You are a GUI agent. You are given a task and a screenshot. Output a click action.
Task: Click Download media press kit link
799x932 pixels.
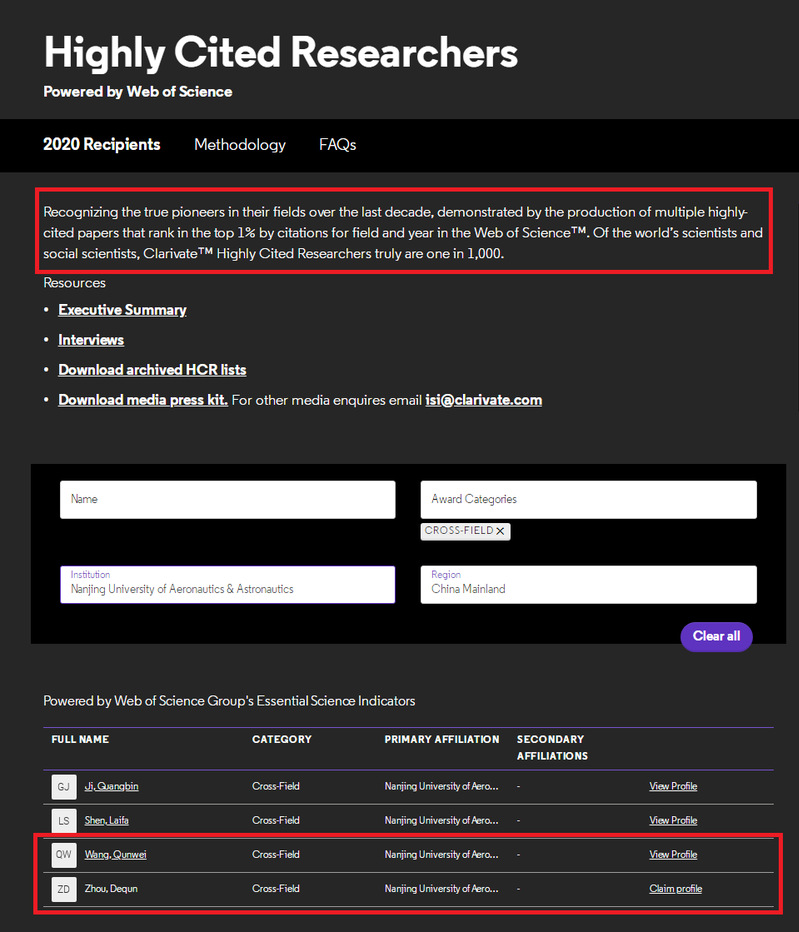[142, 400]
